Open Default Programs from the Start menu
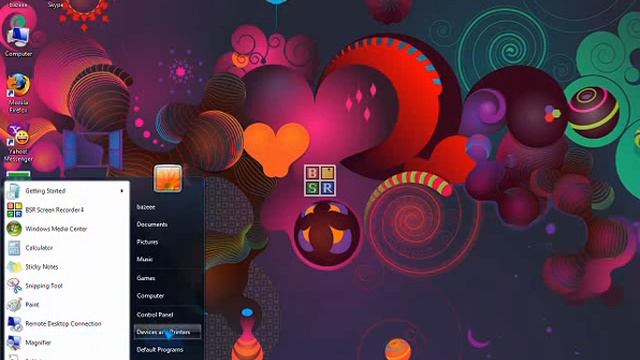The height and width of the screenshot is (360, 640). coord(160,350)
